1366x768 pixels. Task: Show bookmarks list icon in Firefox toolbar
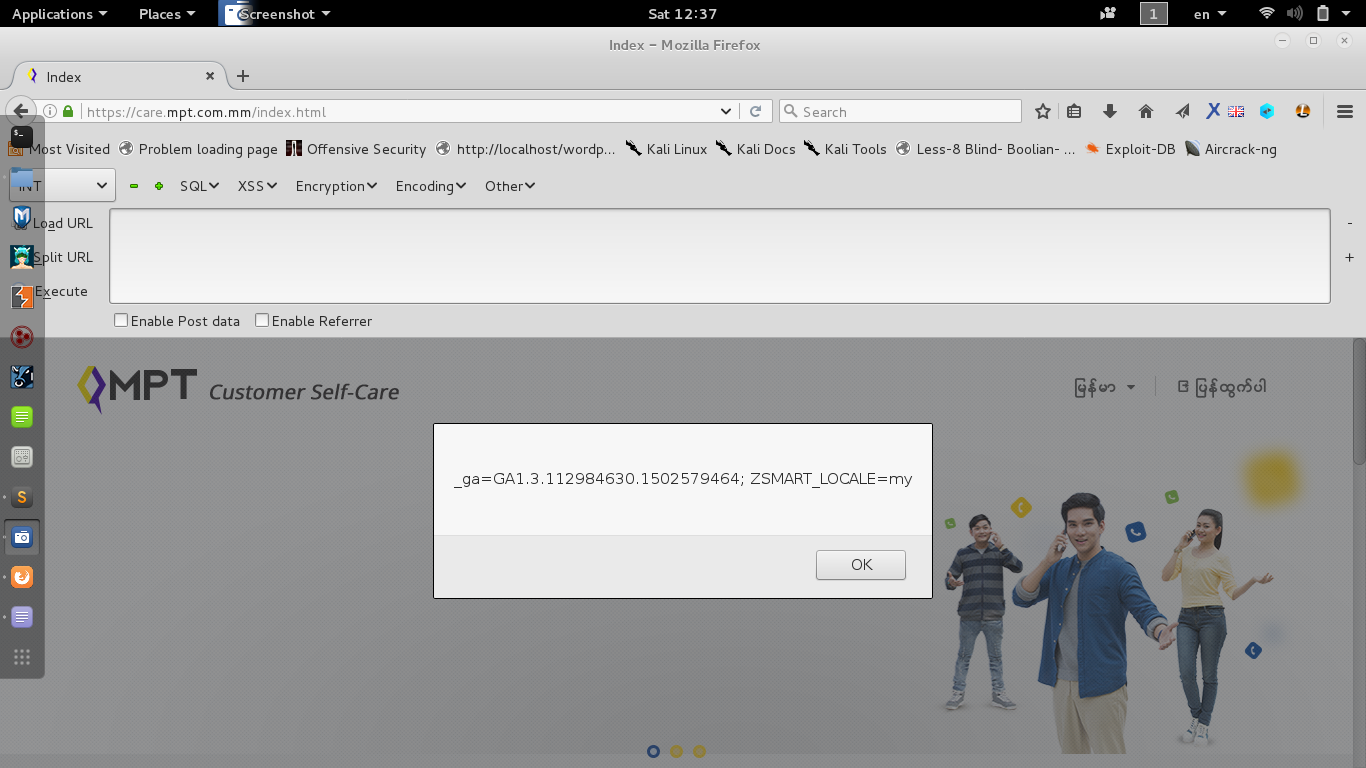(1074, 112)
